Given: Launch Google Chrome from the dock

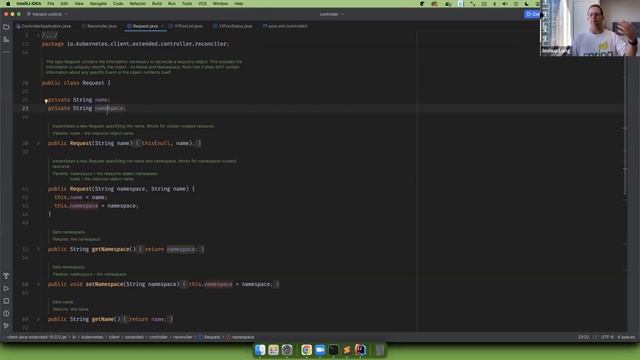Looking at the screenshot, I should click(x=307, y=350).
